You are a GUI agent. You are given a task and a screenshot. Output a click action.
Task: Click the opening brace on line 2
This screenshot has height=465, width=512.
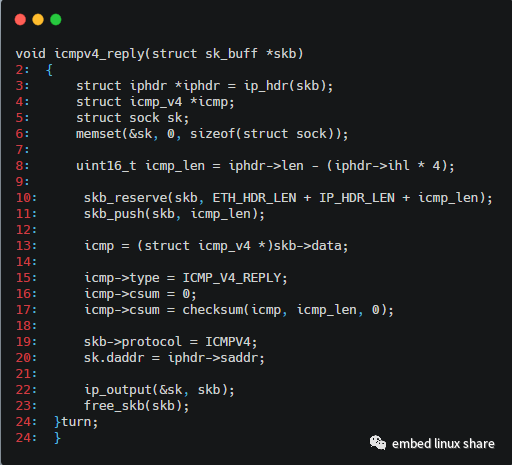click(x=49, y=70)
